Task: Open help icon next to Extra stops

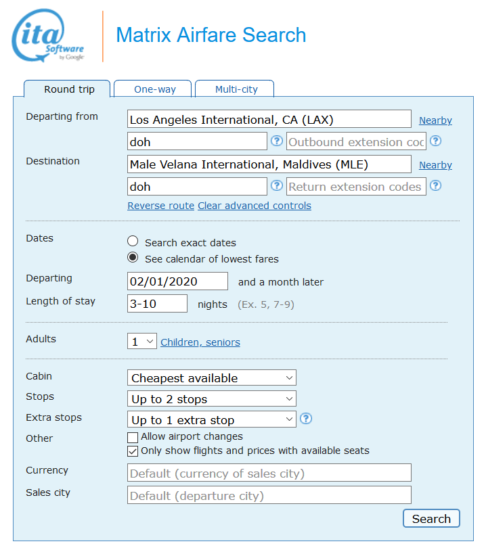Action: coord(306,418)
